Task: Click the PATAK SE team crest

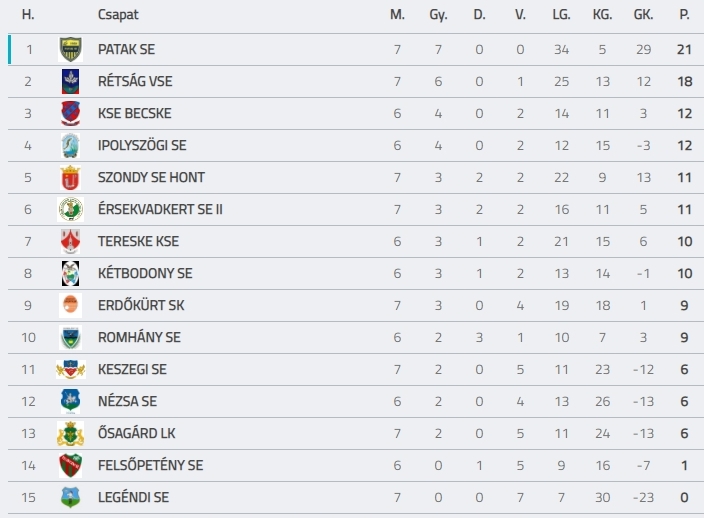Action: click(x=70, y=49)
